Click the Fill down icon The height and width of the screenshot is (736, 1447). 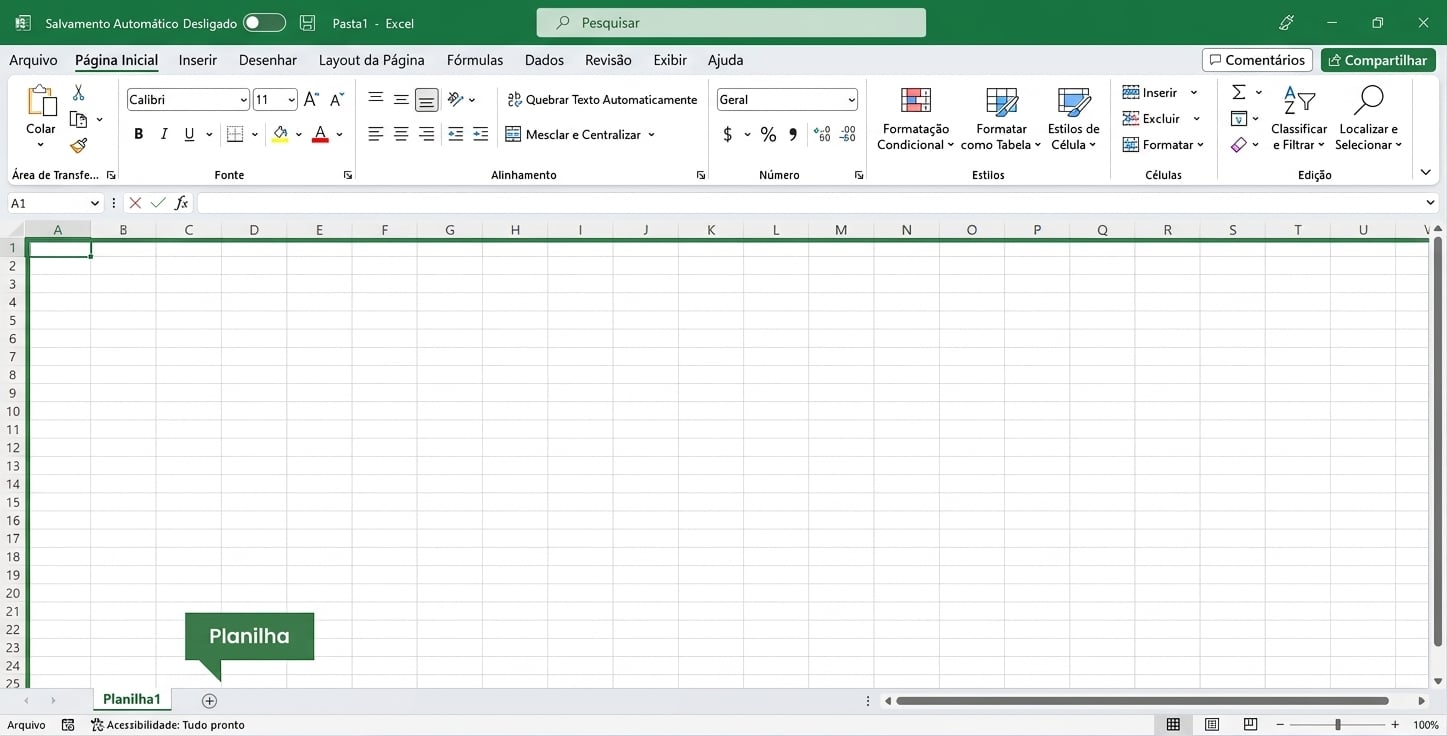[1239, 118]
